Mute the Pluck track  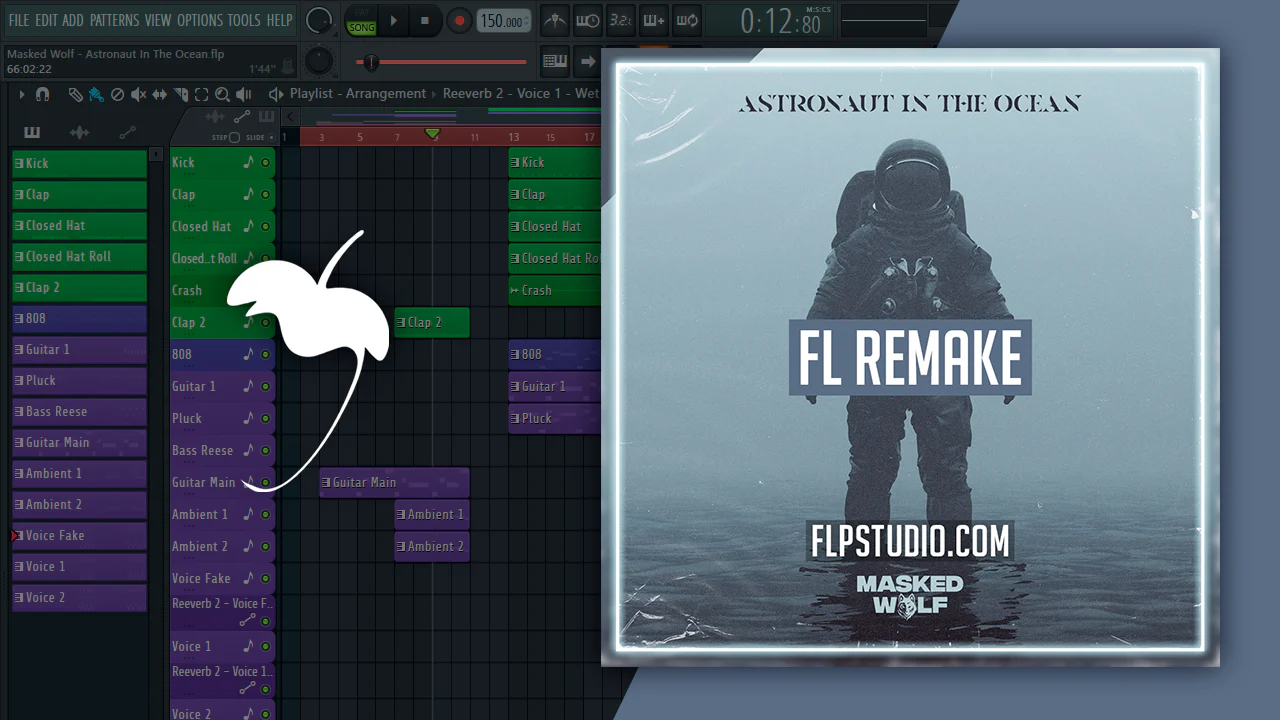point(265,419)
